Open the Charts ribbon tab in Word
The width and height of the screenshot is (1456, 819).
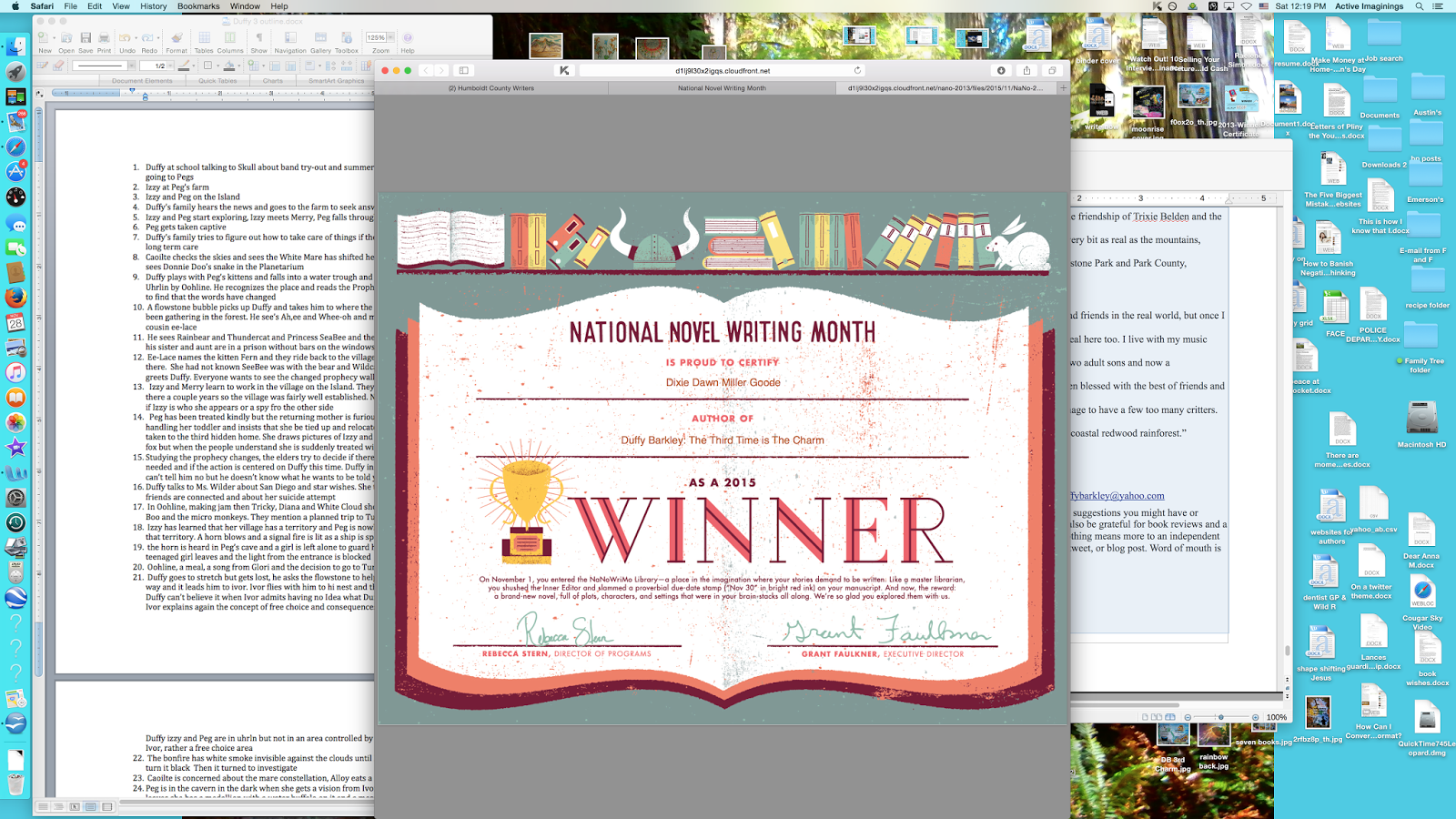pos(273,81)
